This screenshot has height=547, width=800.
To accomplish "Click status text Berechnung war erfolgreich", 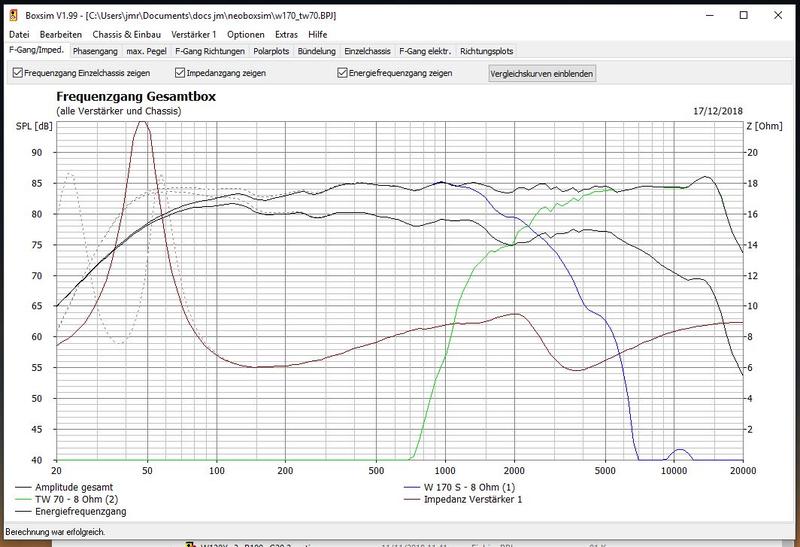I will [56, 532].
